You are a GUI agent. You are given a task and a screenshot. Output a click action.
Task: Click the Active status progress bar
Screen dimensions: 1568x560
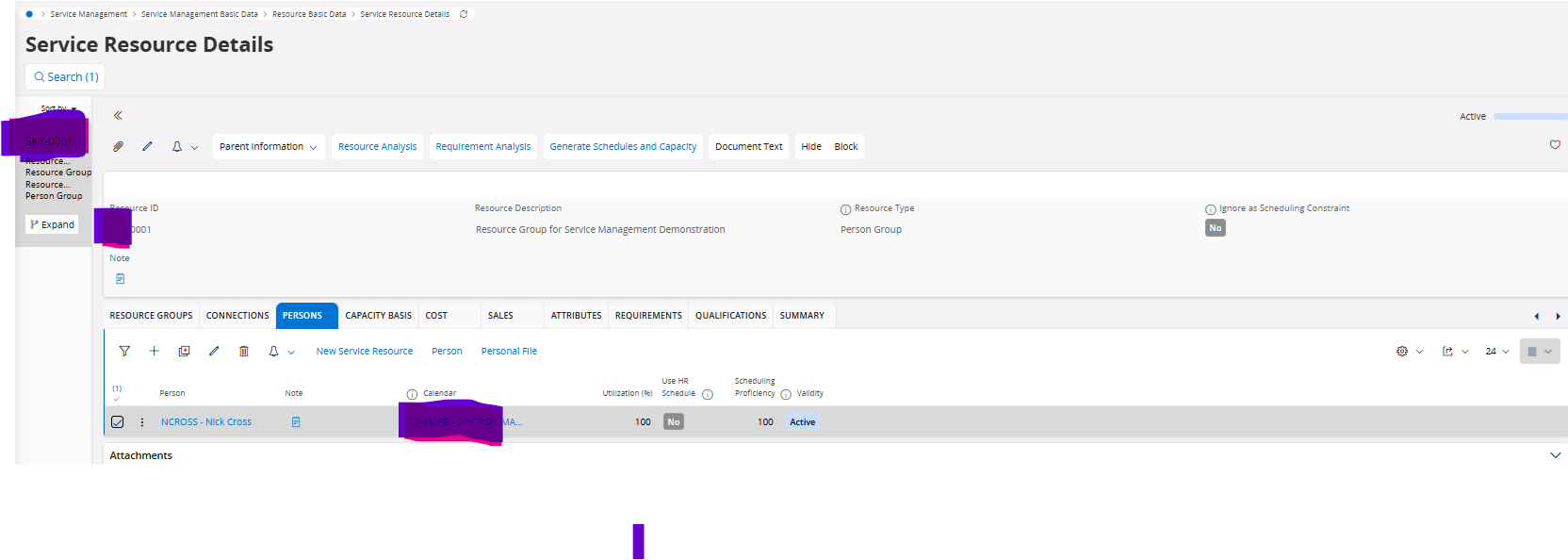1530,117
